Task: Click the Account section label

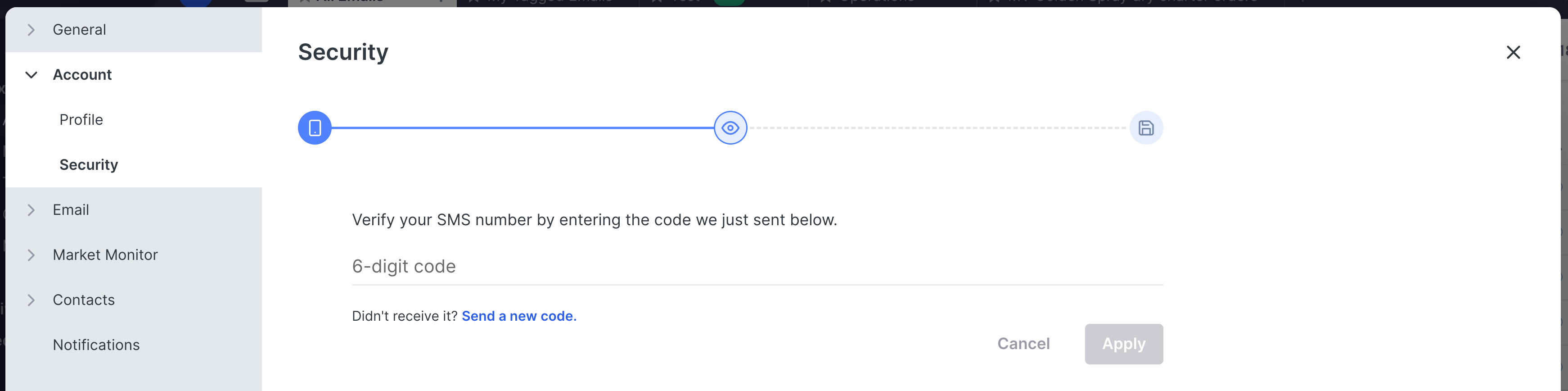Action: 82,75
